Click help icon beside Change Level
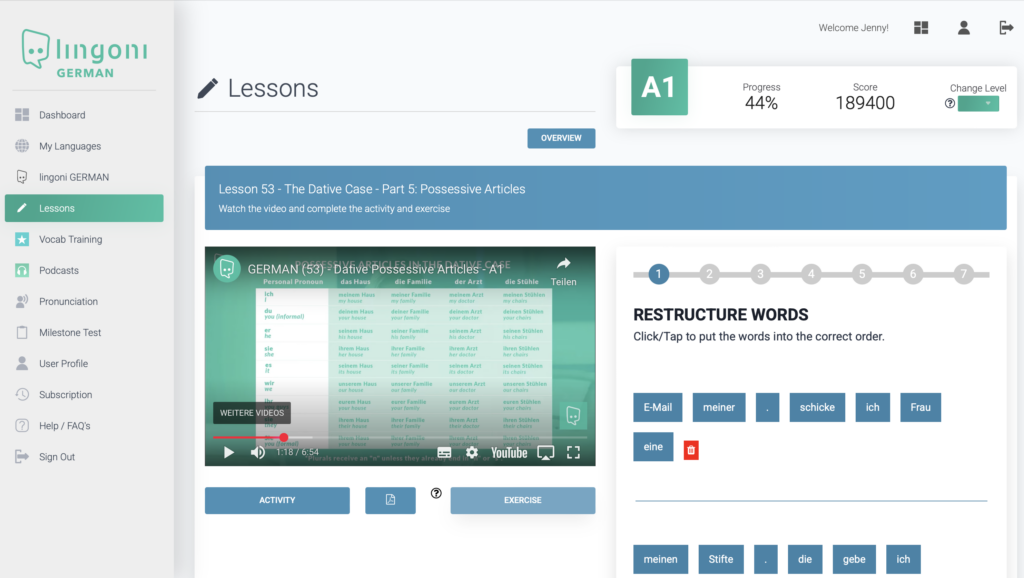Screen dimensions: 1024x578 (950, 104)
